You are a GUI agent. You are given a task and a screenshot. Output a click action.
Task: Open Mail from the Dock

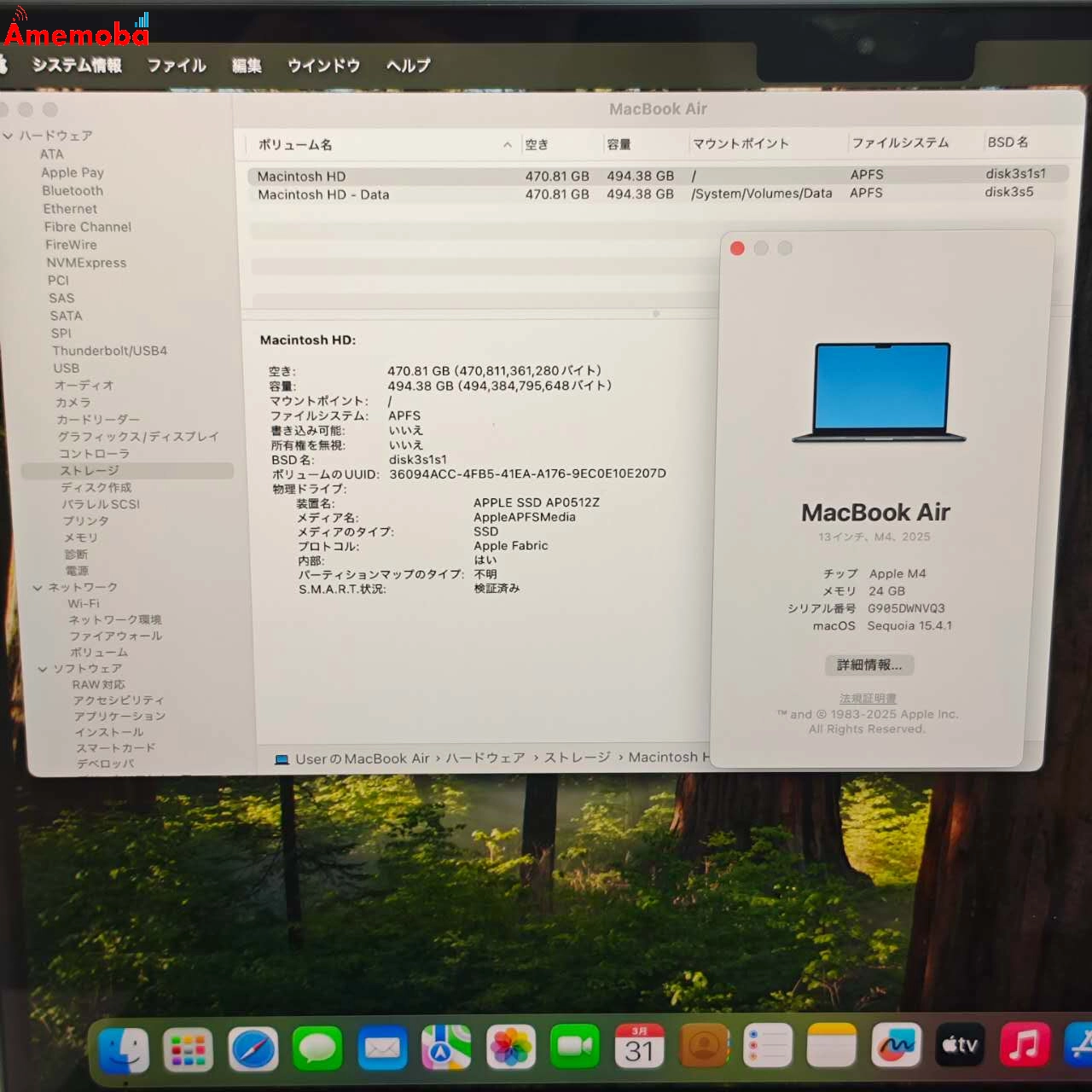point(381,1048)
